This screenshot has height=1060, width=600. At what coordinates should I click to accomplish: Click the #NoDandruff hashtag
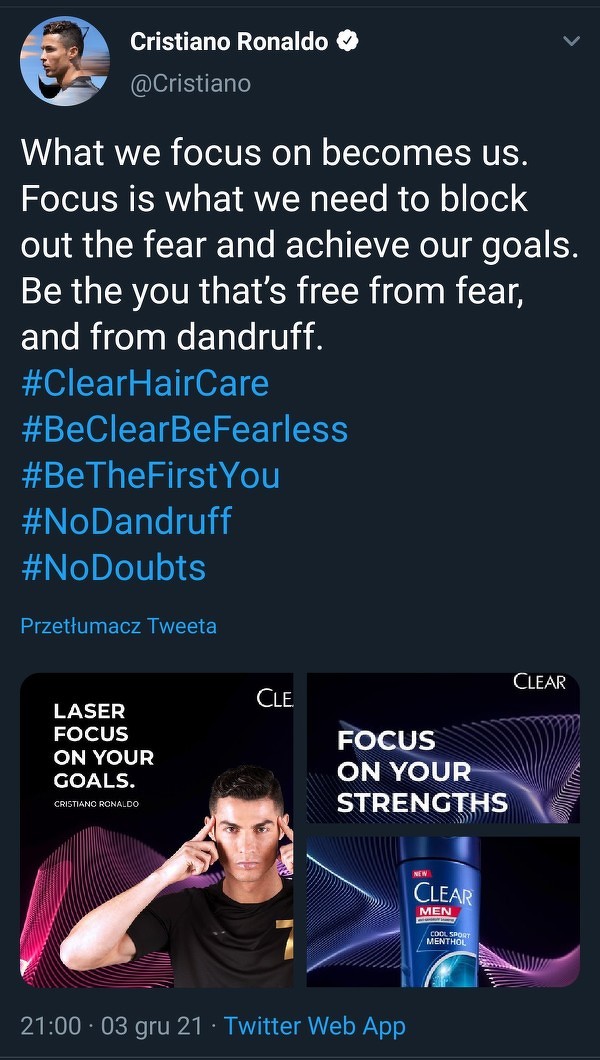(x=126, y=521)
